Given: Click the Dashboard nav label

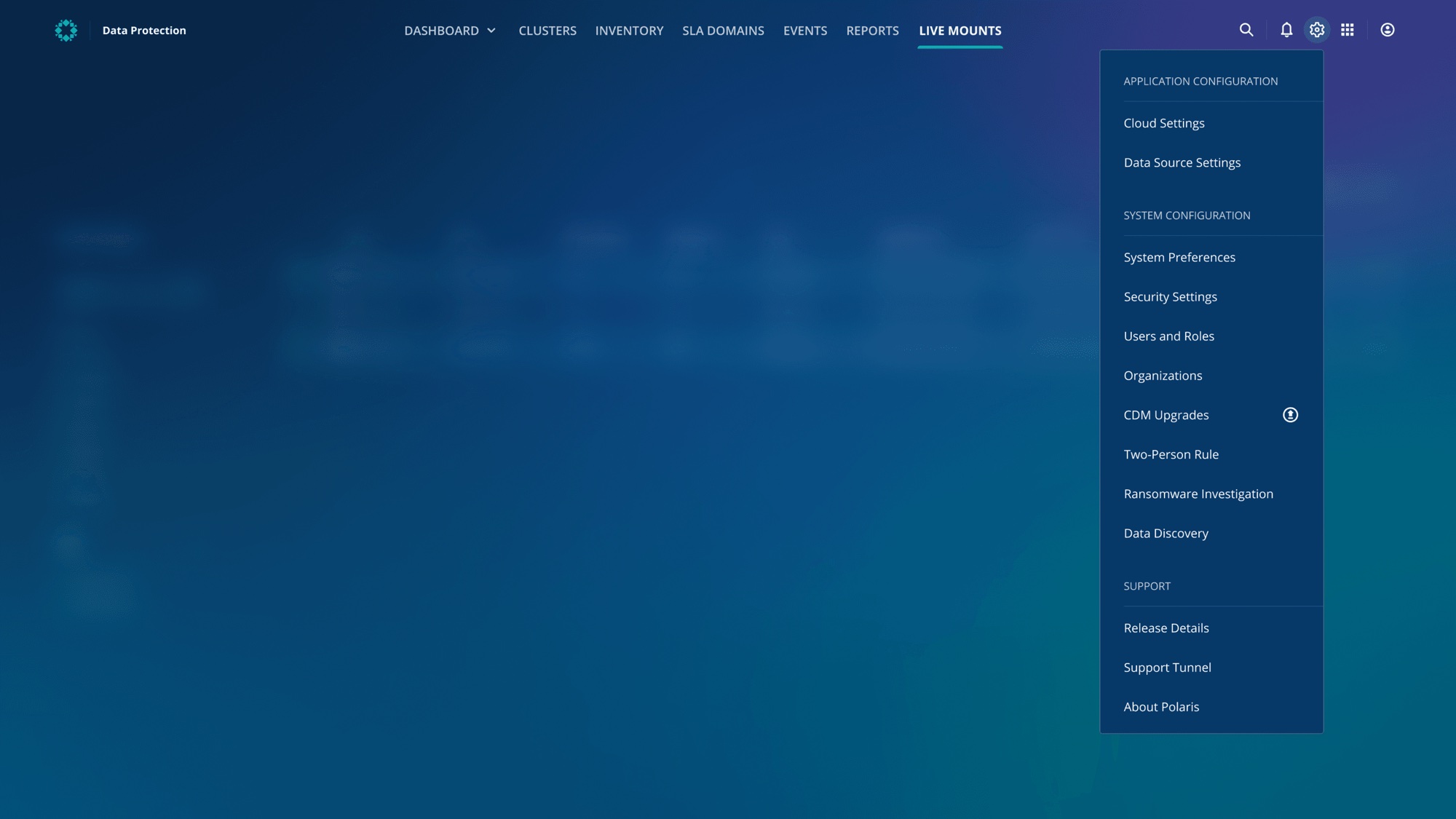Looking at the screenshot, I should pos(441,31).
